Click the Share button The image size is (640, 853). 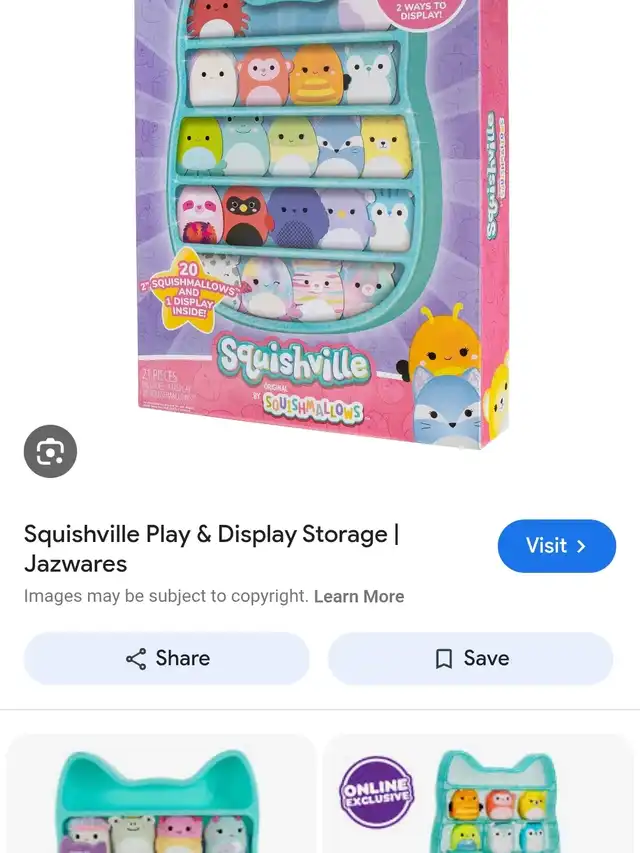tap(167, 658)
